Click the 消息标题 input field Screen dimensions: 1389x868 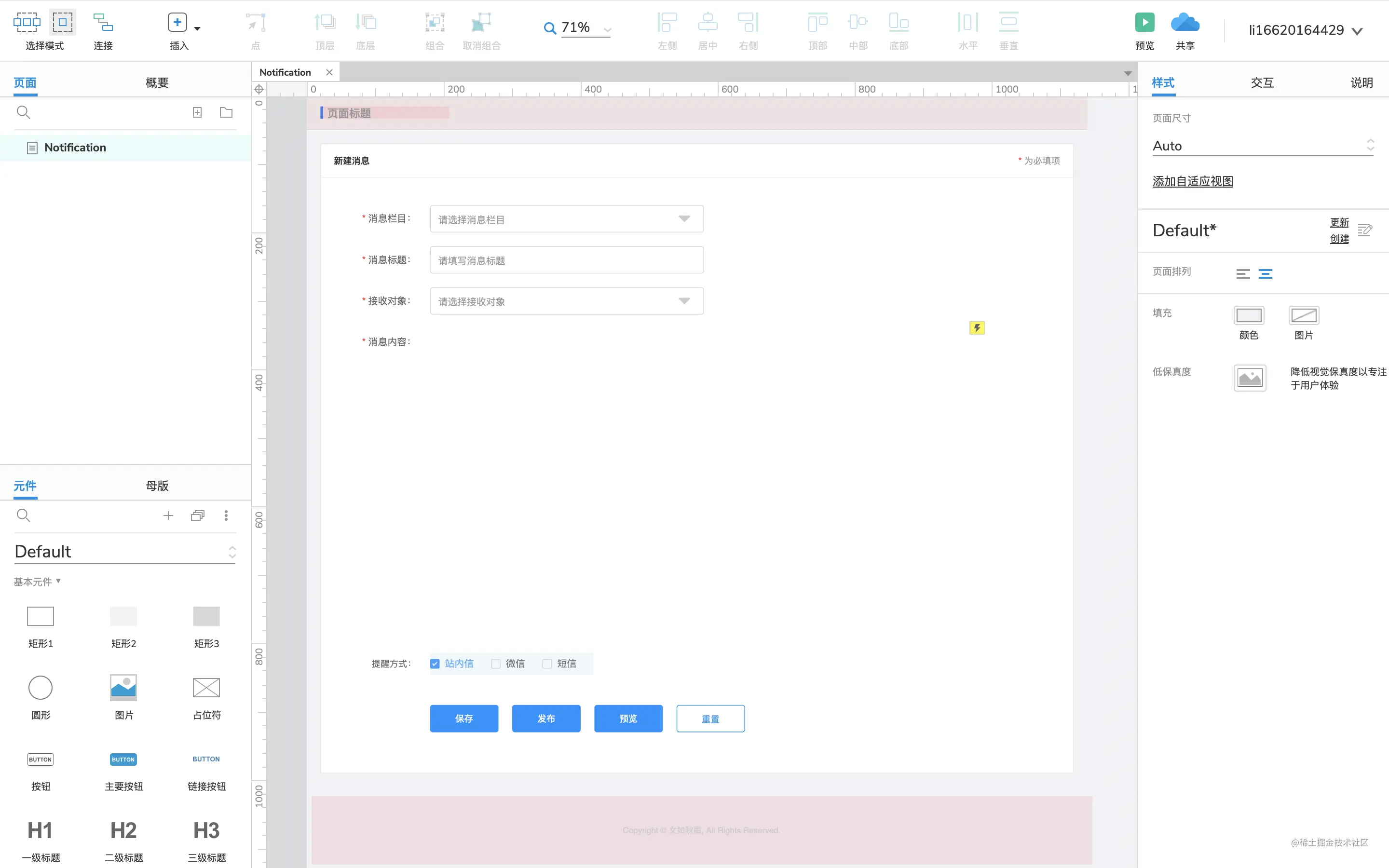567,260
